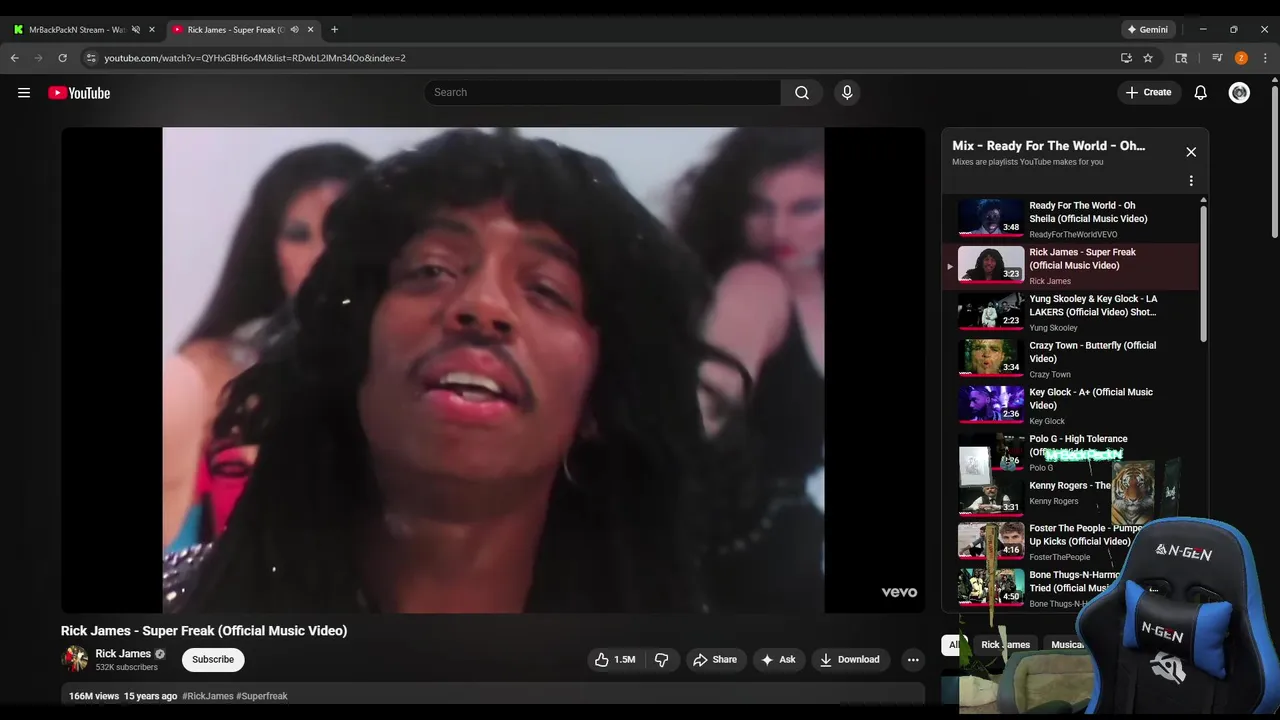Go back in browser history
Image resolution: width=1280 pixels, height=720 pixels.
tap(15, 58)
